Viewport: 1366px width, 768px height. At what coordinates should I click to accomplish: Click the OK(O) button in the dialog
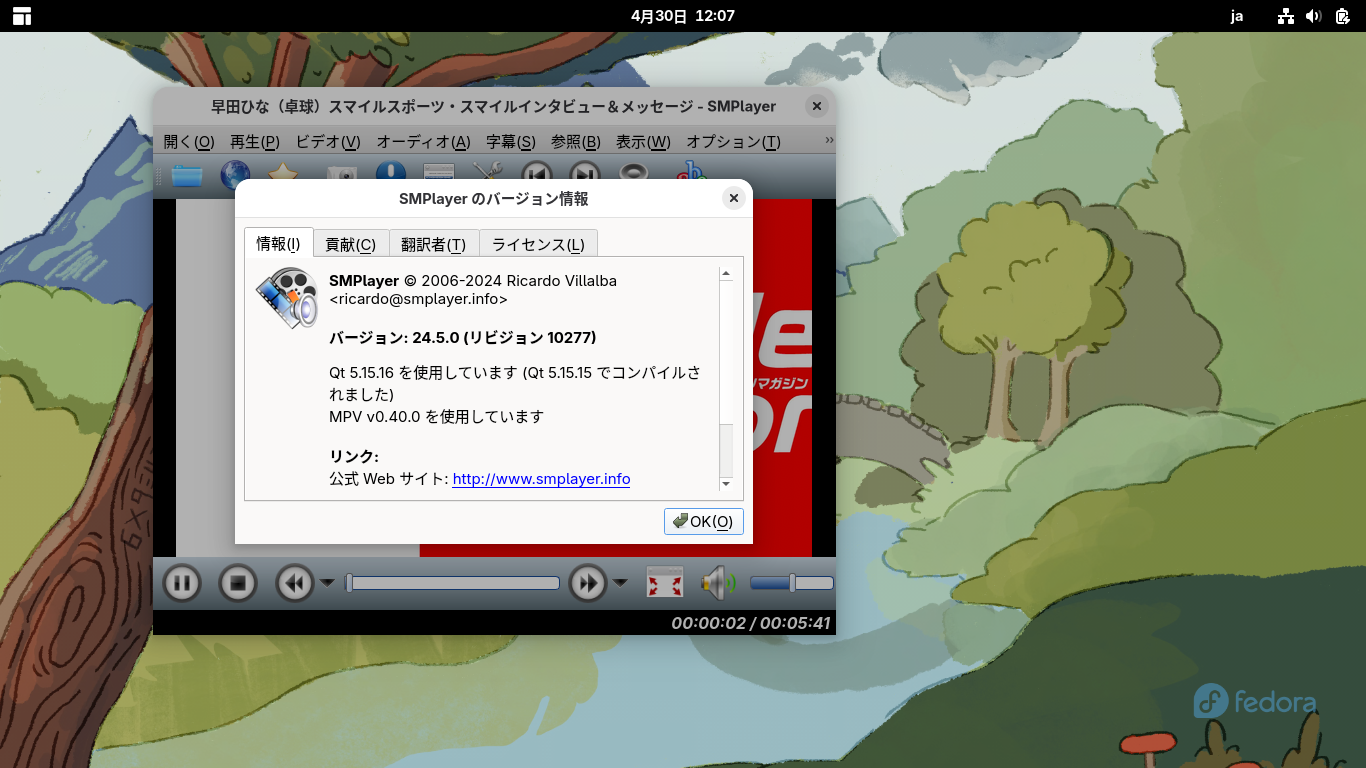[704, 521]
